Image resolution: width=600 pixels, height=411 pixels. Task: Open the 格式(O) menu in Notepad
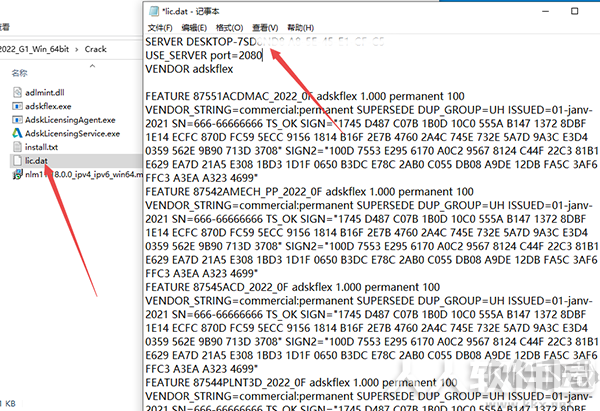click(229, 28)
